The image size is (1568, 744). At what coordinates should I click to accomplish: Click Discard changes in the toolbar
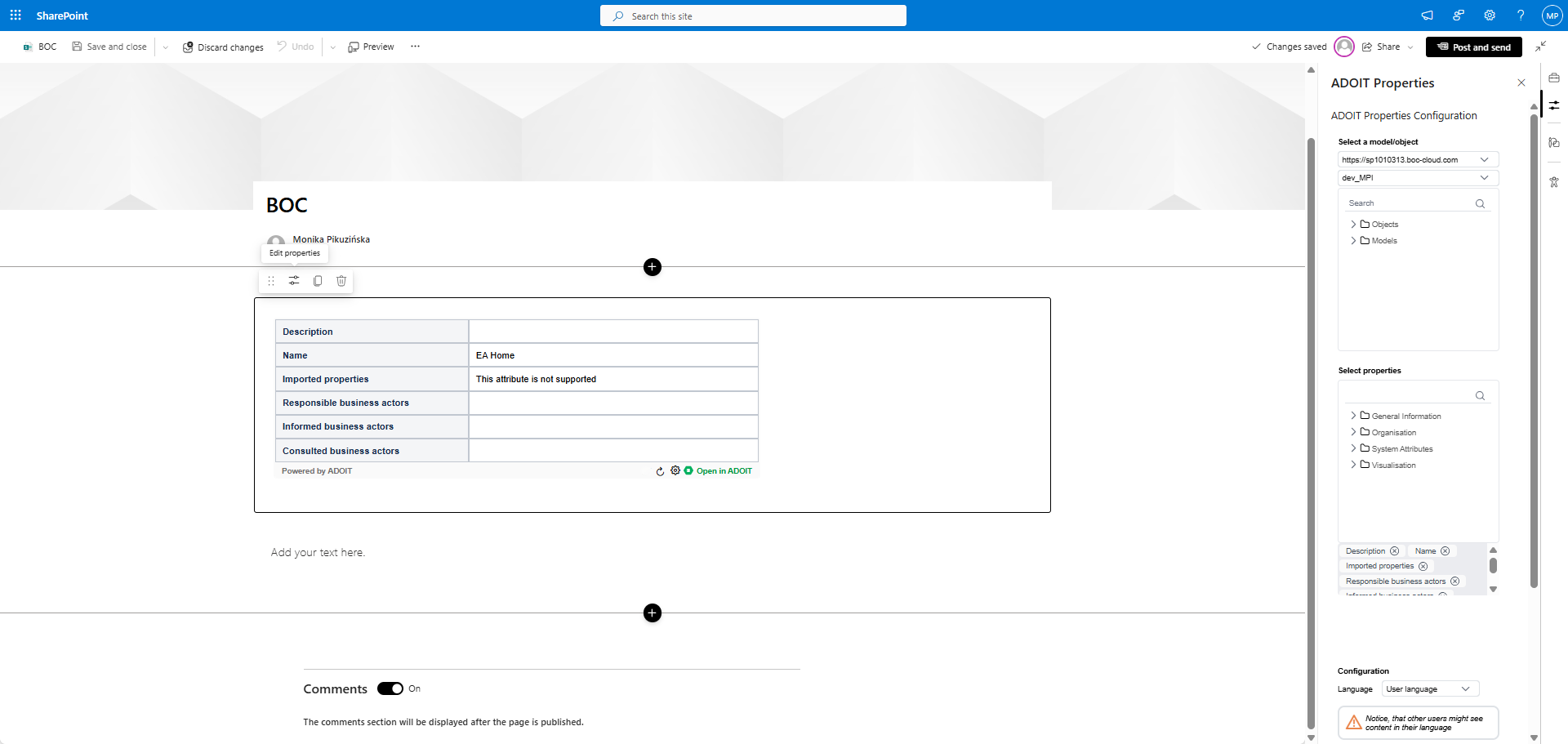[x=223, y=47]
